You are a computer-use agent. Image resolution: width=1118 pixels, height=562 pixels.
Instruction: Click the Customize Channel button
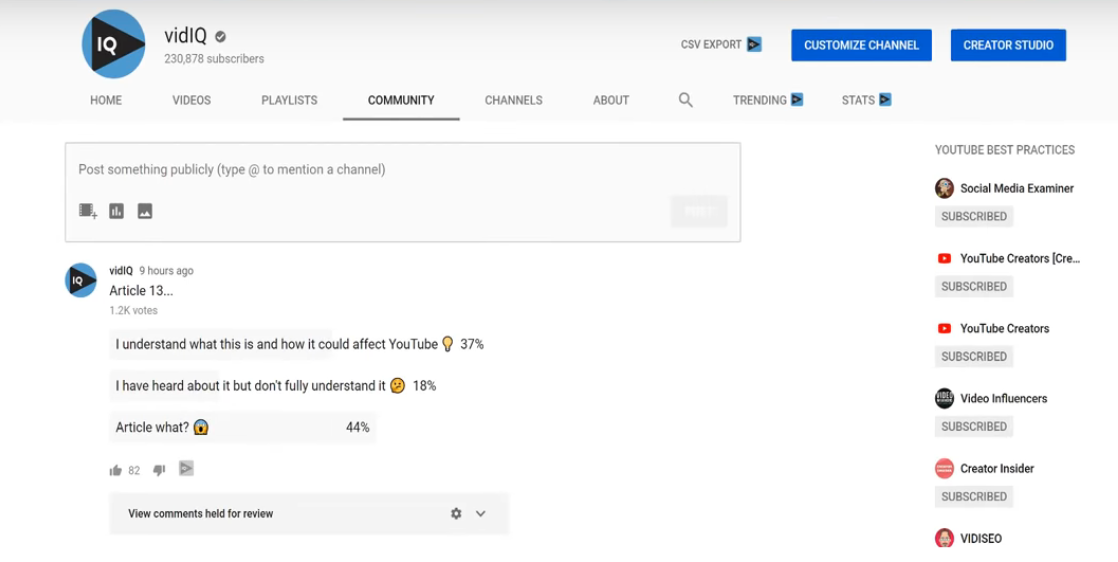tap(861, 45)
